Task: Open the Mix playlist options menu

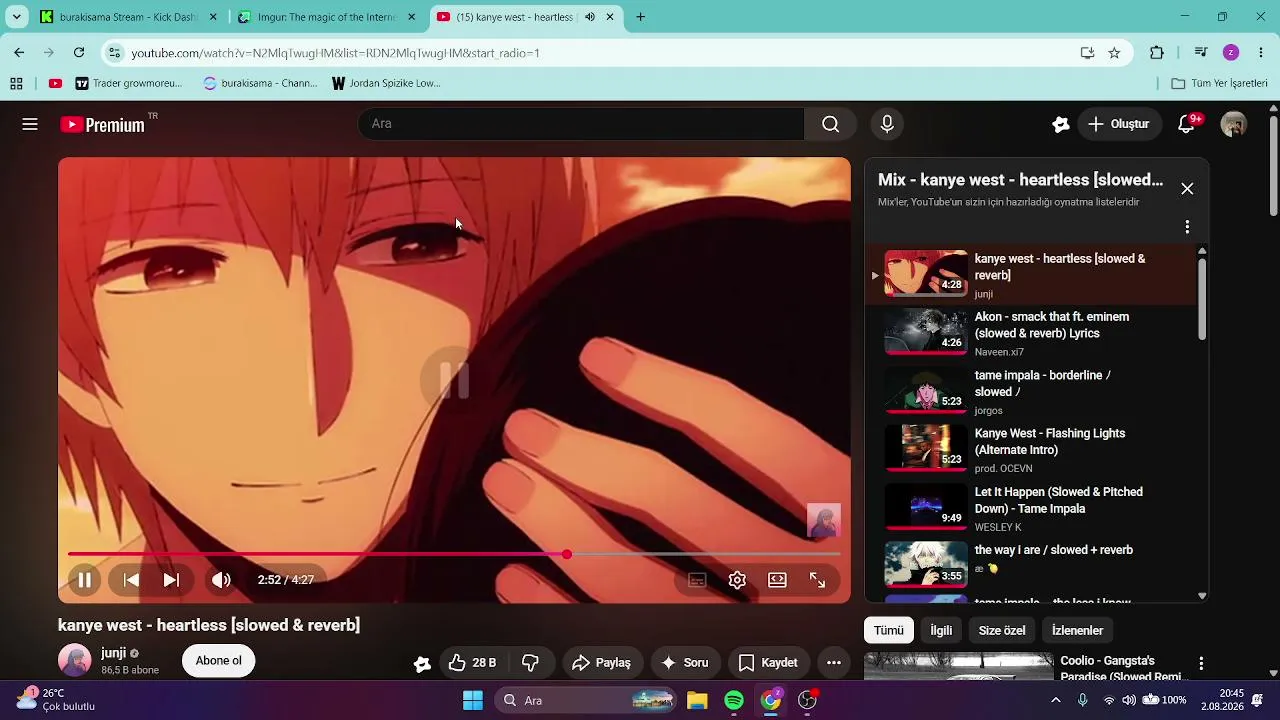Action: 1187,227
